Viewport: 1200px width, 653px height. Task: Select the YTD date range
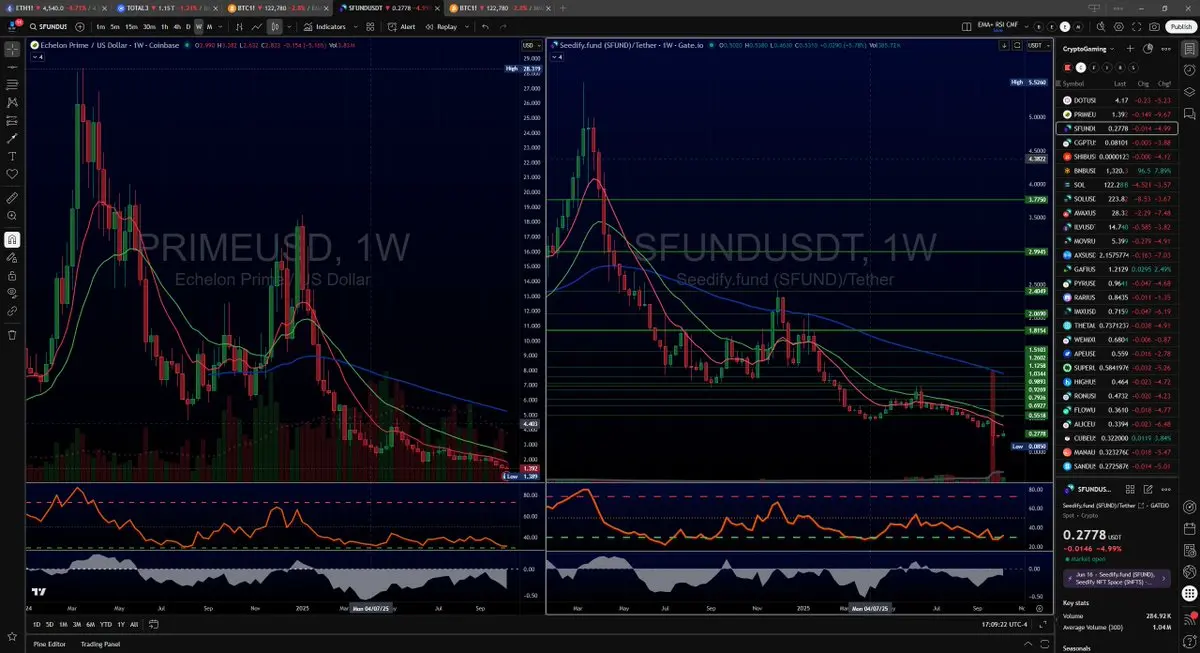coord(106,624)
